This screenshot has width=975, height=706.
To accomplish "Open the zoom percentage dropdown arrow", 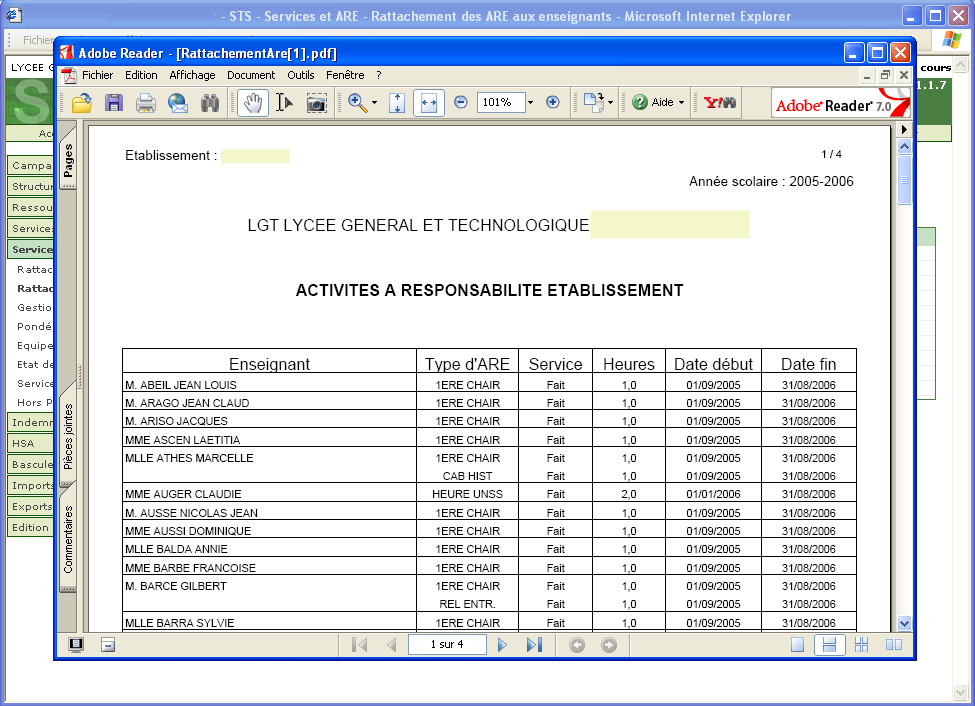I will coord(530,103).
